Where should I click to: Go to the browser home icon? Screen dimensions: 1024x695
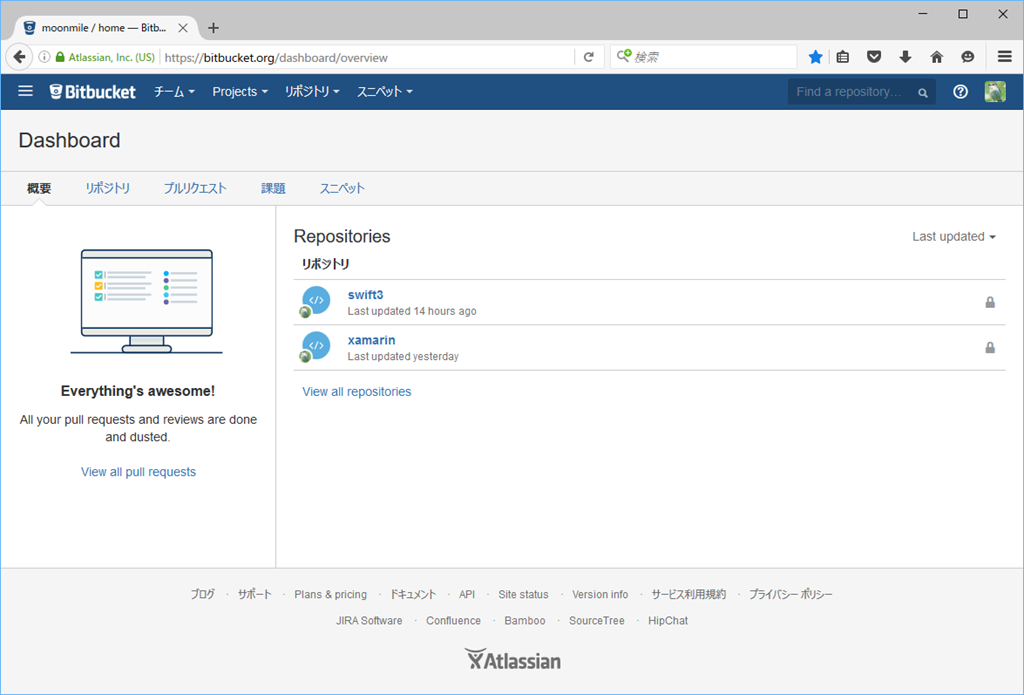click(937, 57)
